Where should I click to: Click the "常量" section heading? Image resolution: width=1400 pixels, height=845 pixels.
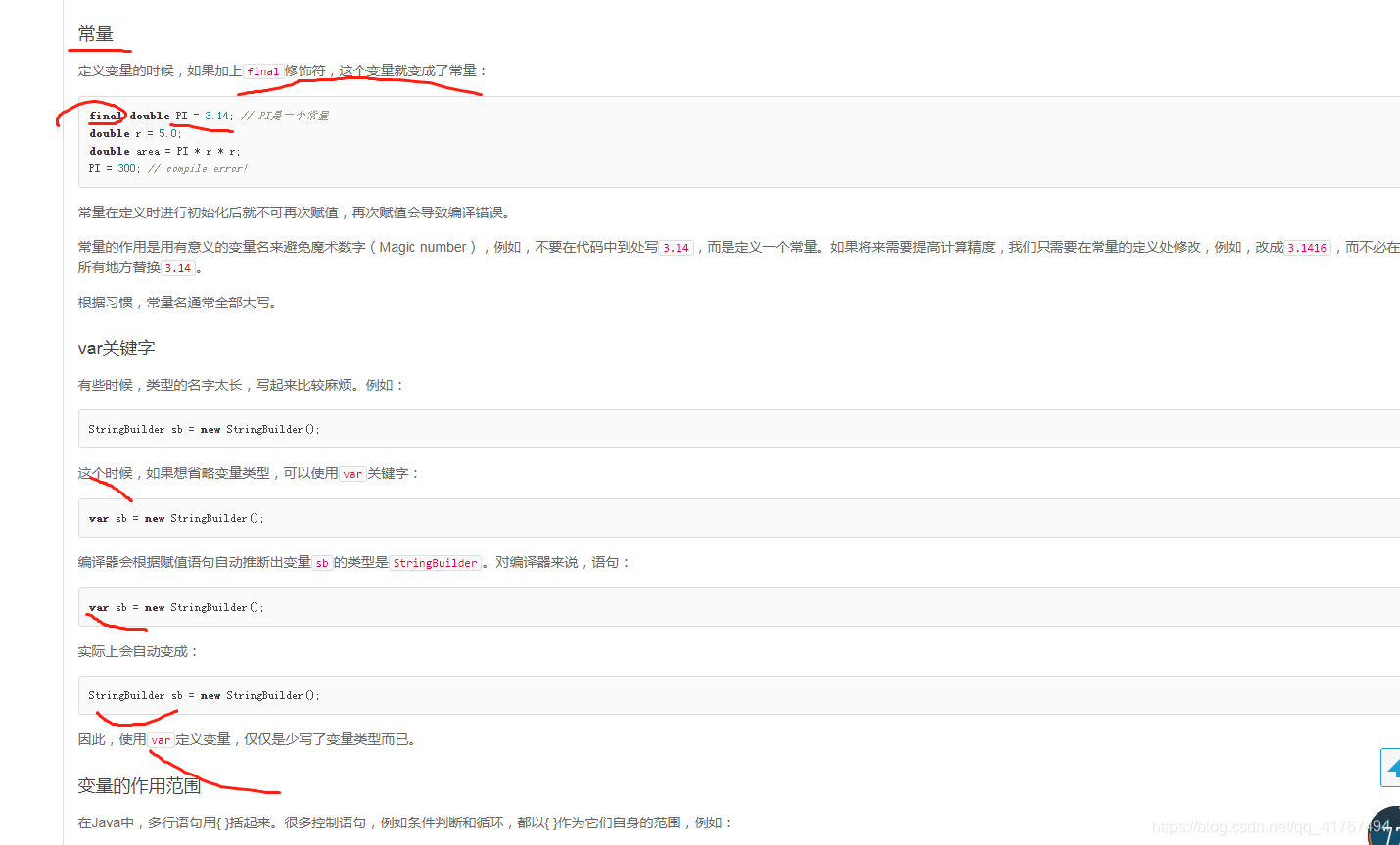click(96, 34)
